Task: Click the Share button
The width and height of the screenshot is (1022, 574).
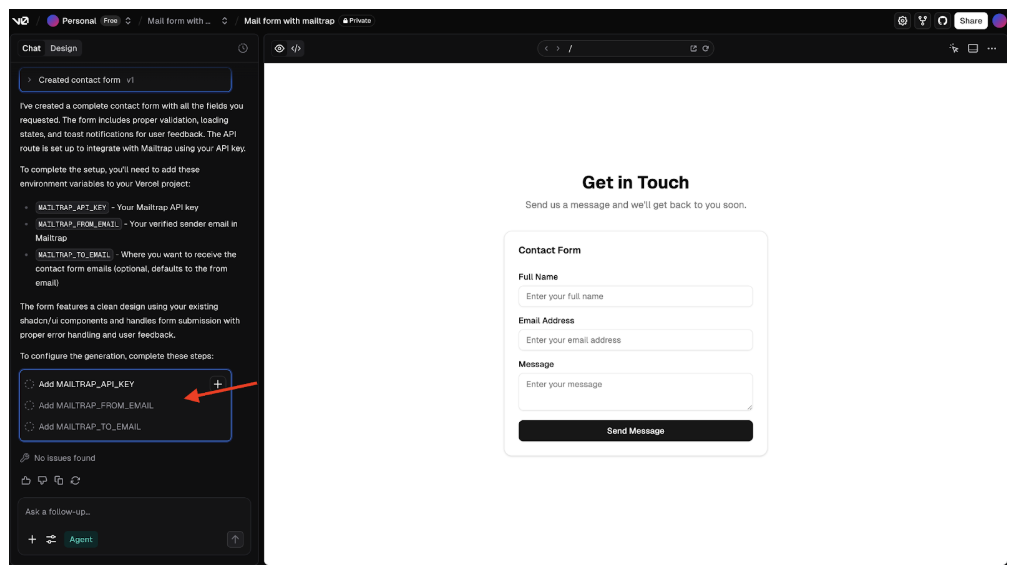Action: pos(970,20)
